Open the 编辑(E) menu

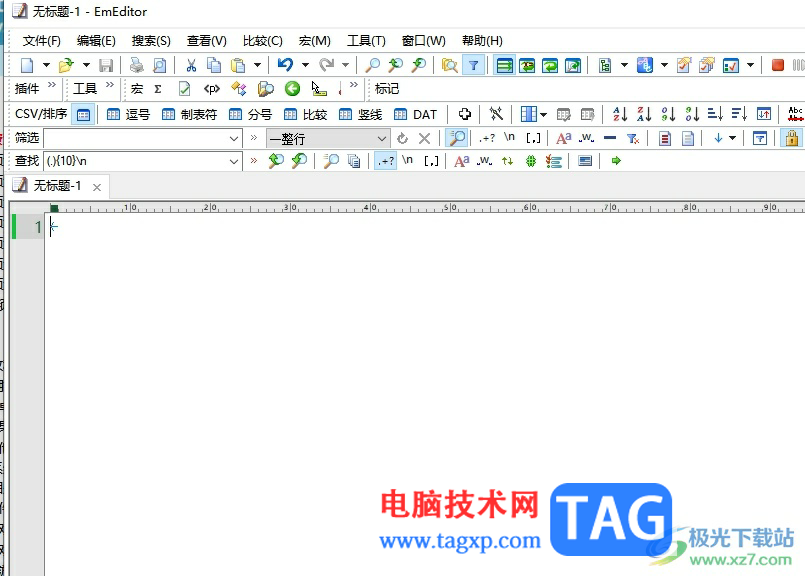pos(96,41)
